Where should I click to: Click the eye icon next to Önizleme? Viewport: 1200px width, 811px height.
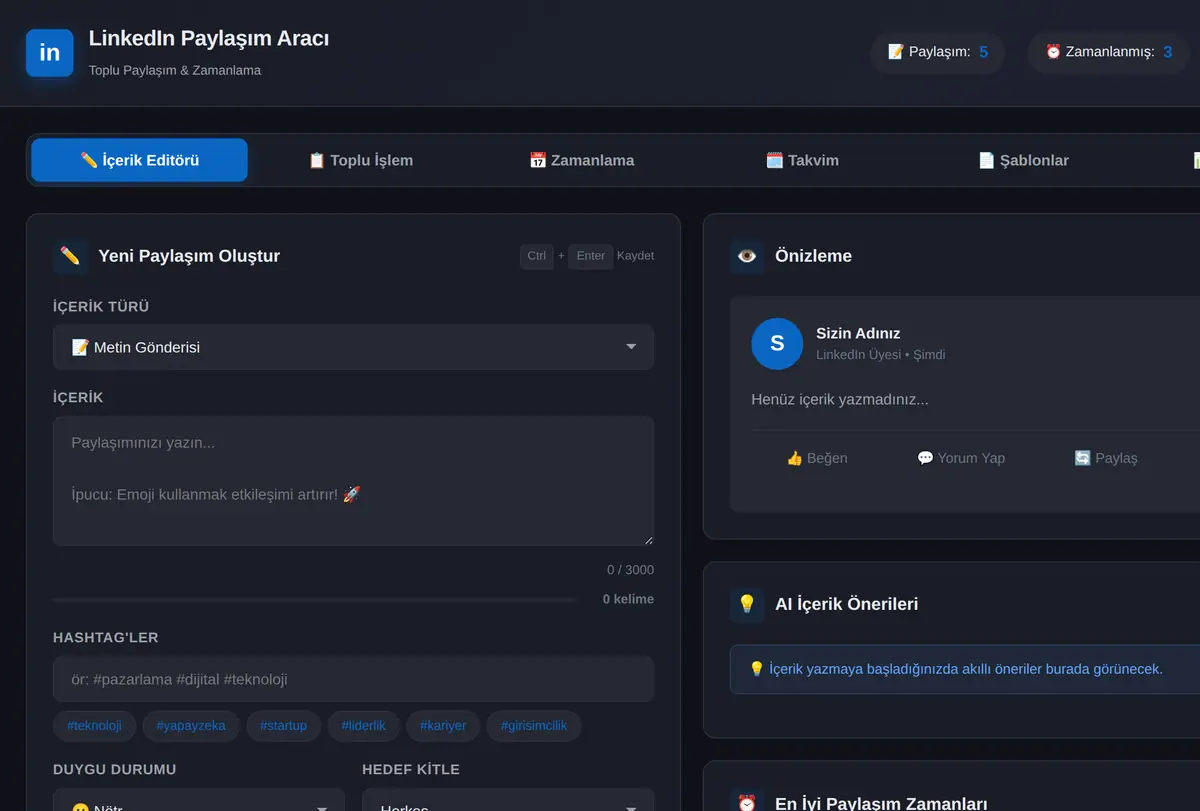pyautogui.click(x=747, y=256)
